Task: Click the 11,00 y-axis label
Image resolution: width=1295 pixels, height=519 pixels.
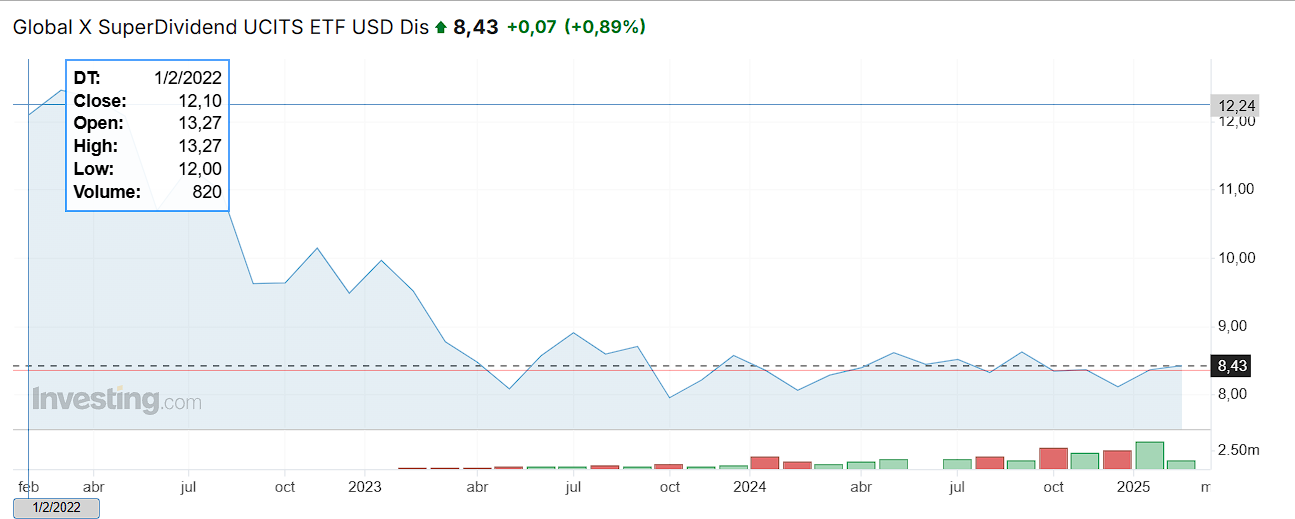Action: click(1237, 189)
